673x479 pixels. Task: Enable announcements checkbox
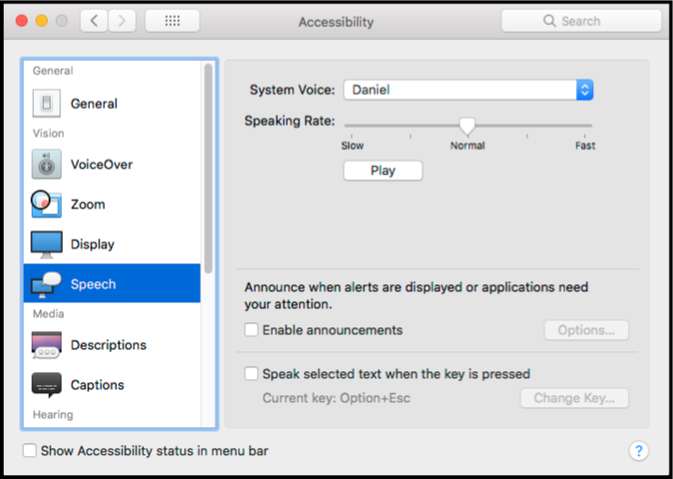point(251,330)
